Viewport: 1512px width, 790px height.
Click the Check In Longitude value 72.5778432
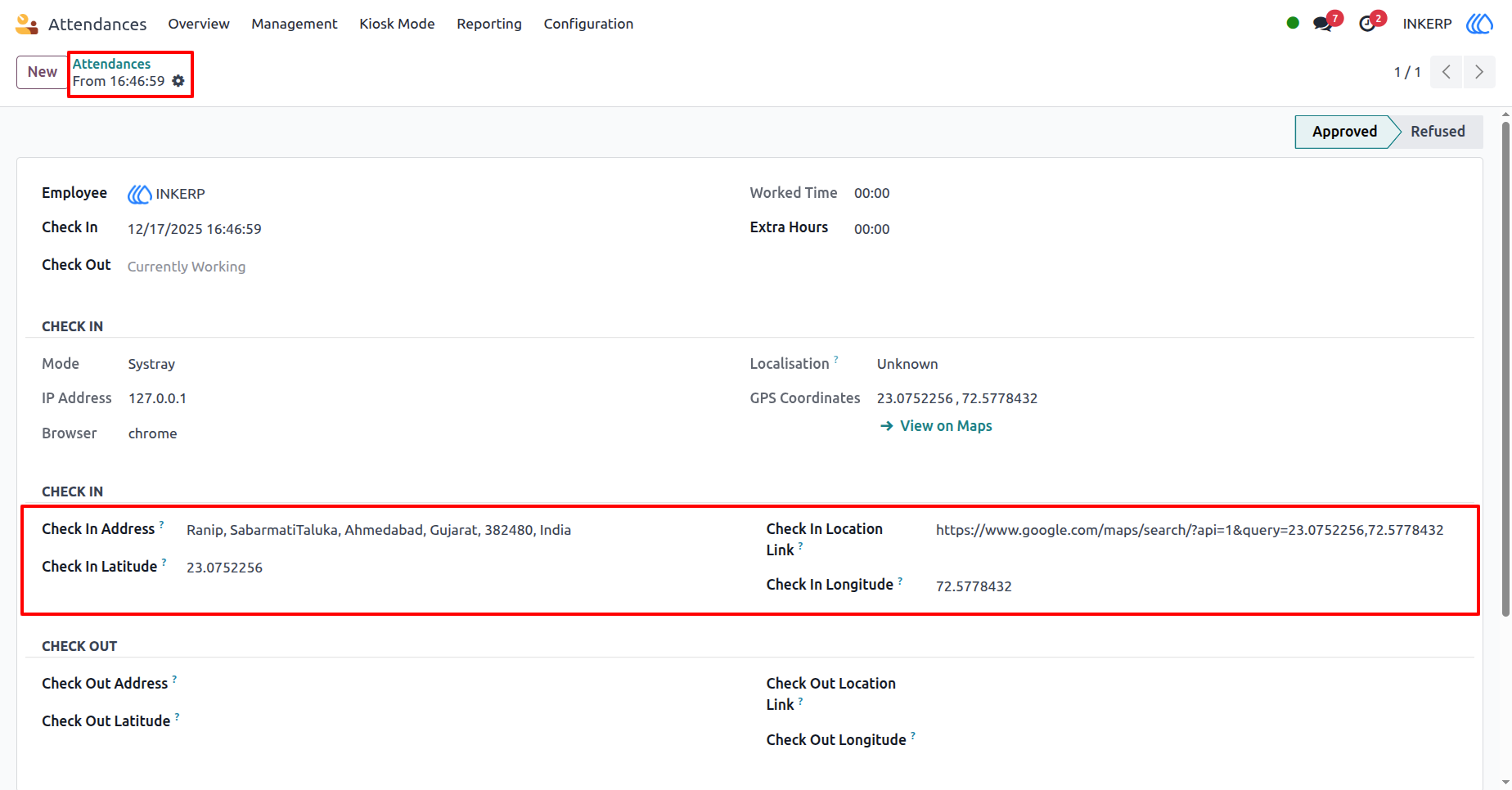point(974,586)
